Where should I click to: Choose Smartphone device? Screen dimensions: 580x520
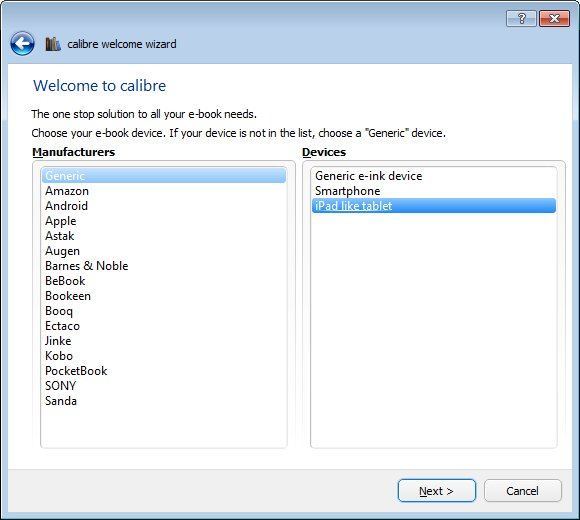[x=434, y=191]
